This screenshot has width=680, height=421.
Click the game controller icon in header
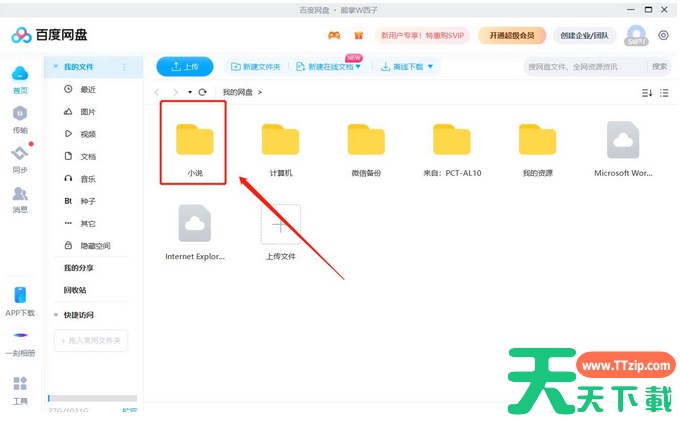click(x=334, y=36)
